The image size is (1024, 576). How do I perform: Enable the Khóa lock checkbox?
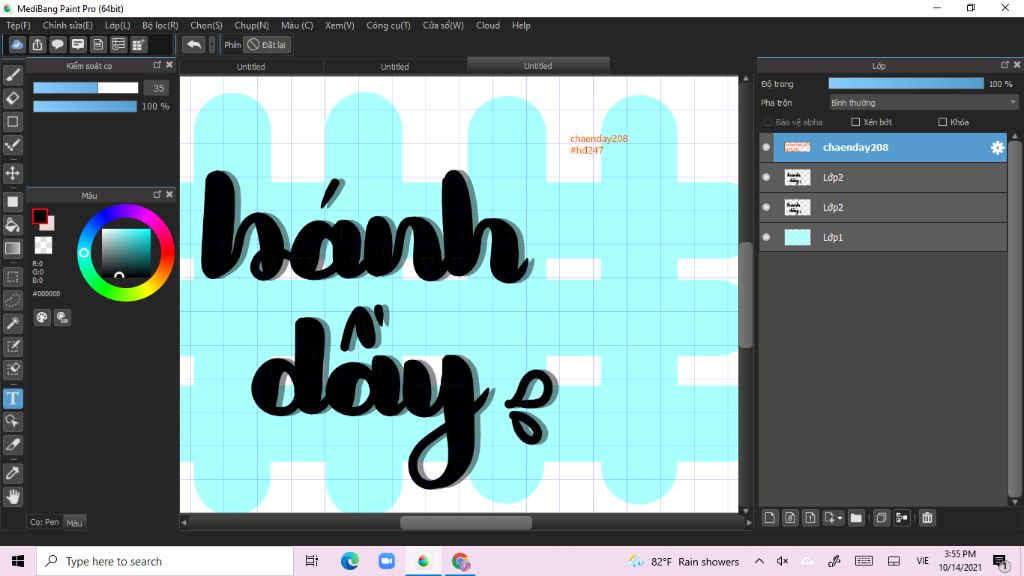pyautogui.click(x=942, y=122)
